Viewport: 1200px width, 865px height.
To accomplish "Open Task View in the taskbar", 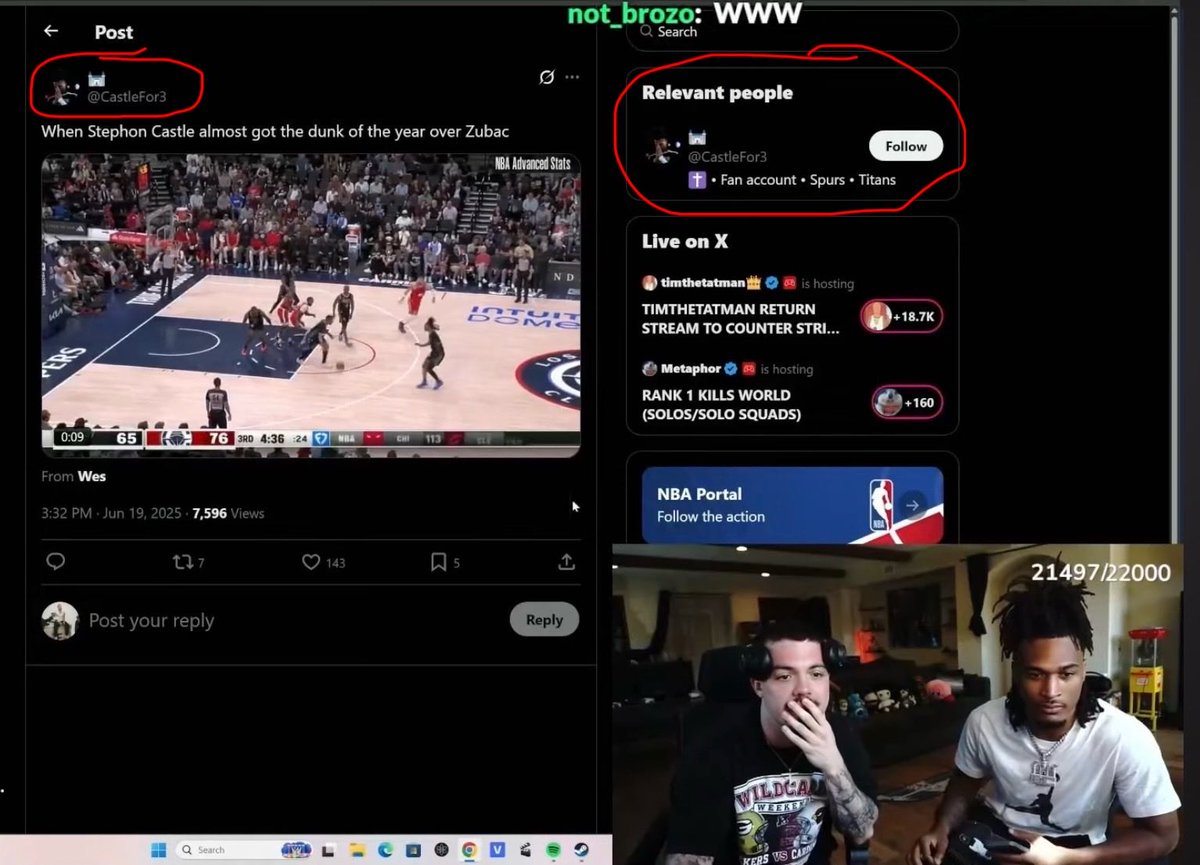I will pyautogui.click(x=328, y=850).
